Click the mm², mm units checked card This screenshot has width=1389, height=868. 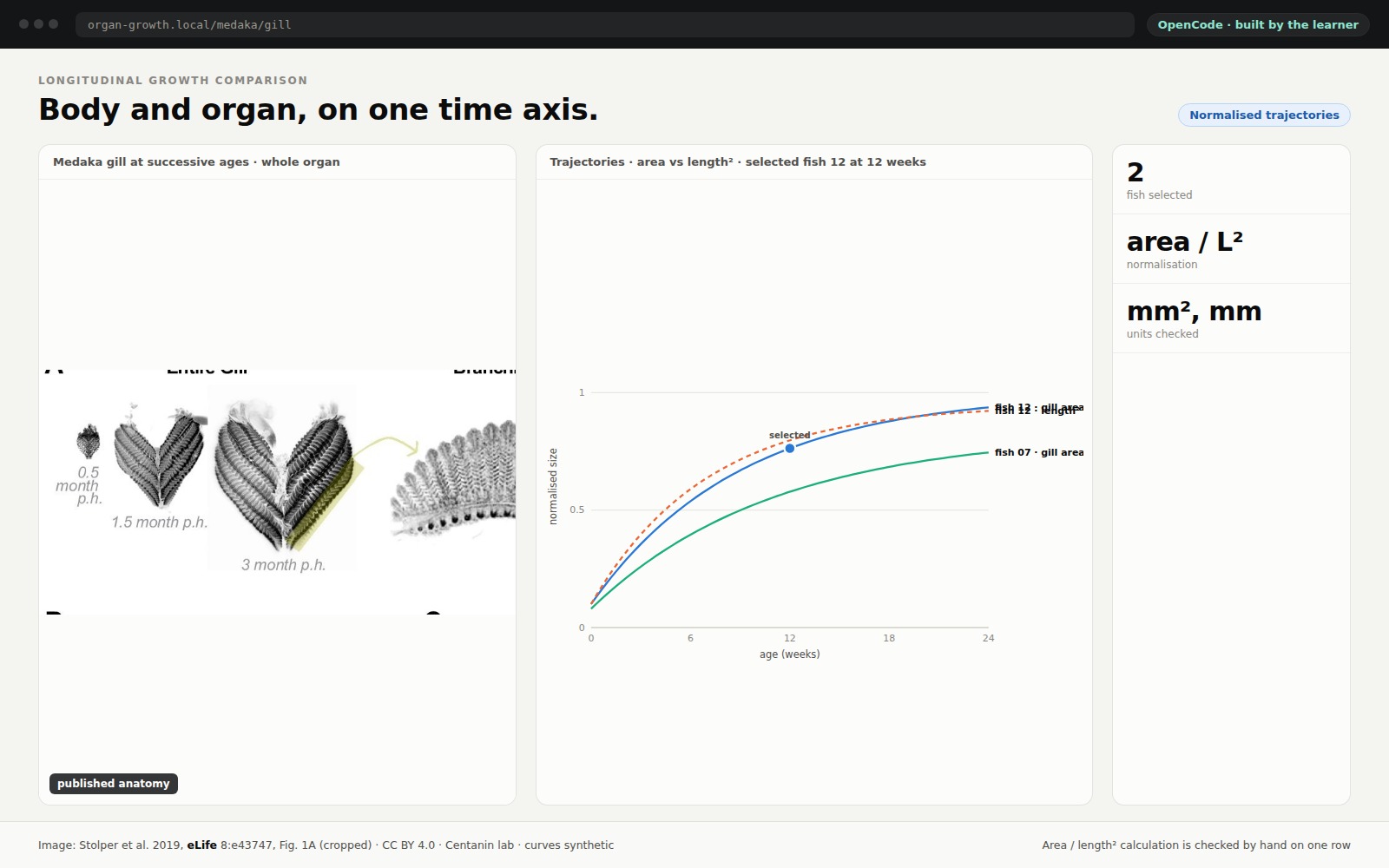coord(1231,319)
